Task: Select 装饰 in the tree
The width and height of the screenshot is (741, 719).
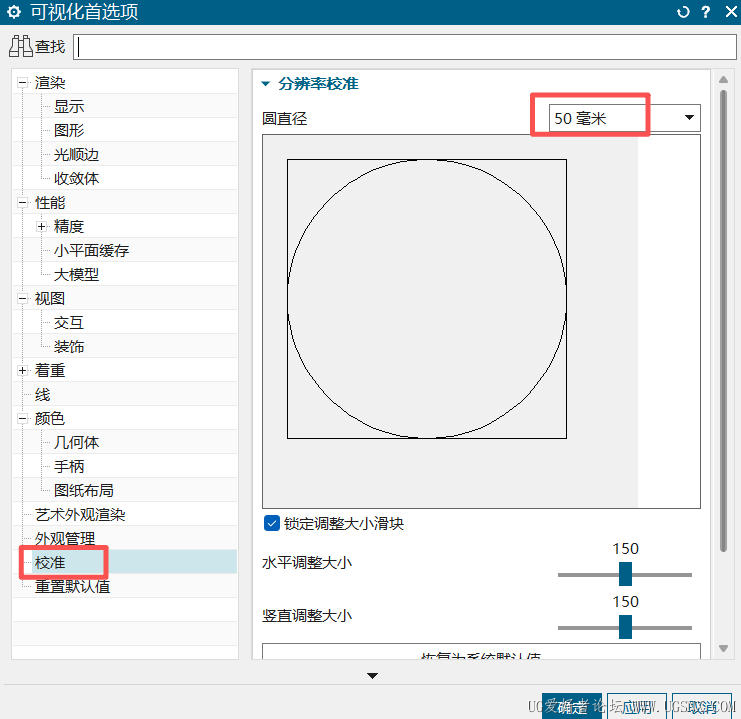Action: (x=69, y=347)
